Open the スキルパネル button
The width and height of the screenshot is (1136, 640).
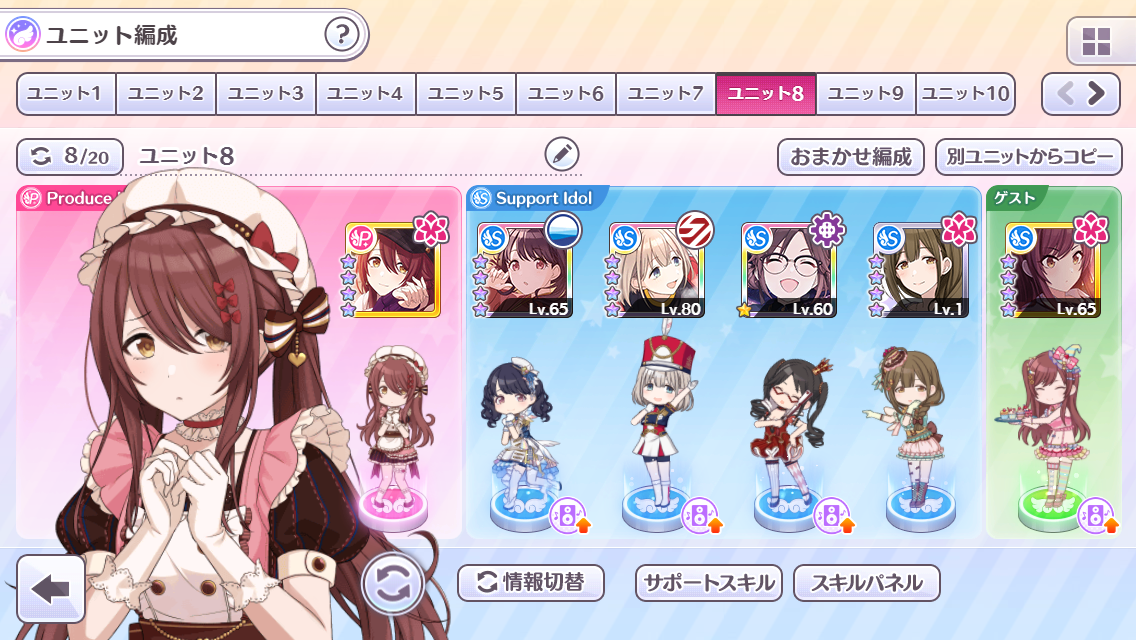866,583
